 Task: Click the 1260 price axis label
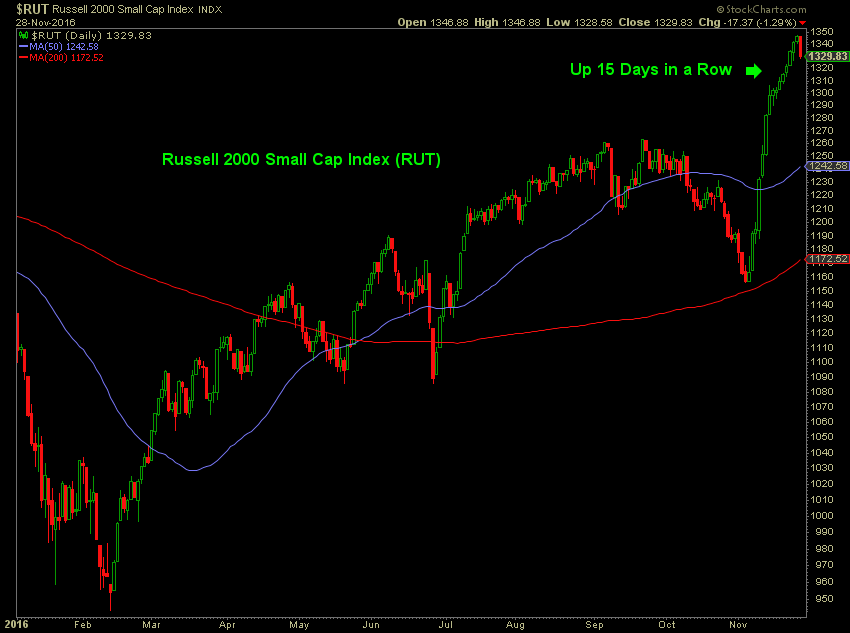coord(822,143)
